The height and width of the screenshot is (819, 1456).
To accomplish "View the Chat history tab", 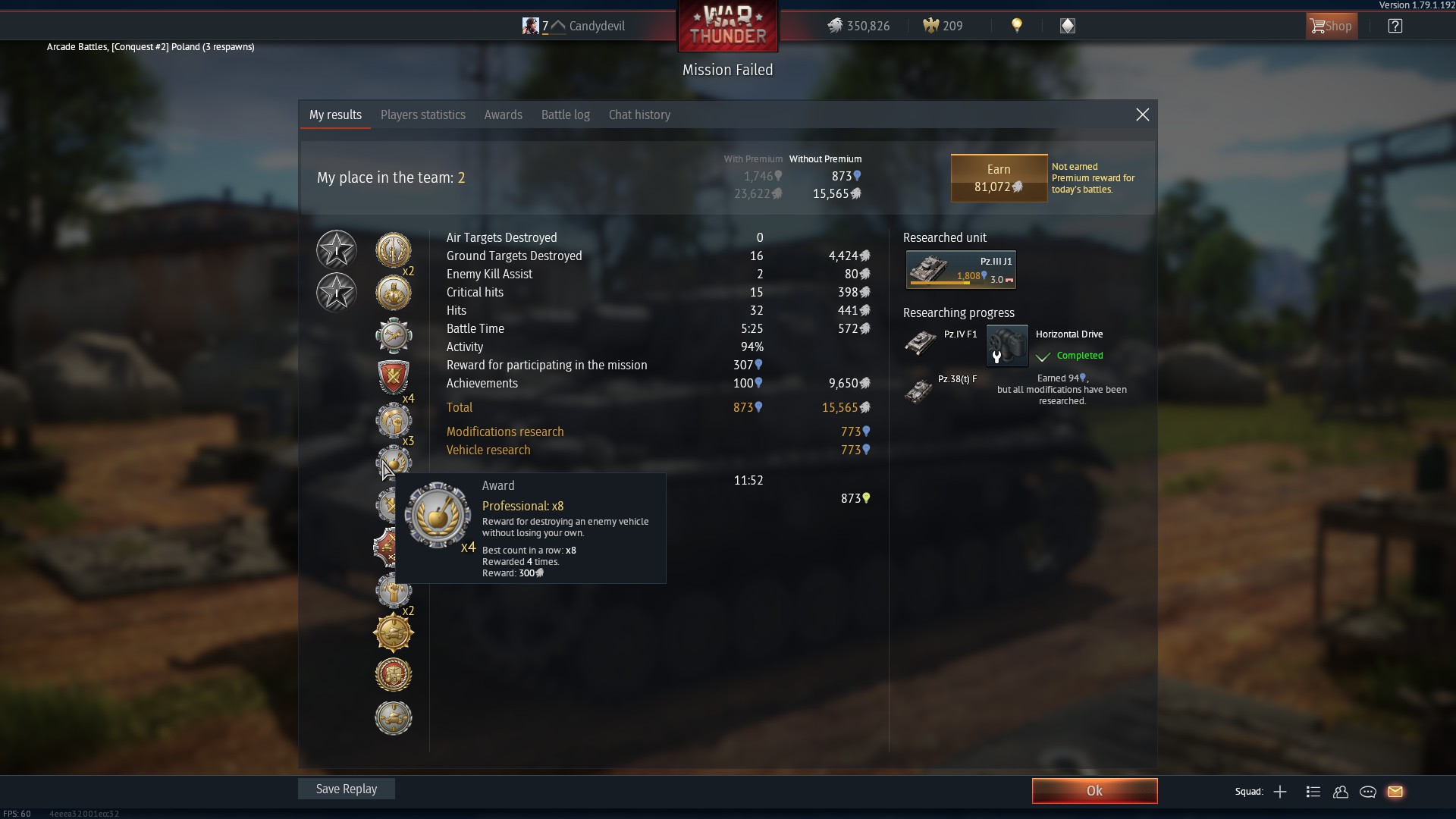I will (639, 115).
